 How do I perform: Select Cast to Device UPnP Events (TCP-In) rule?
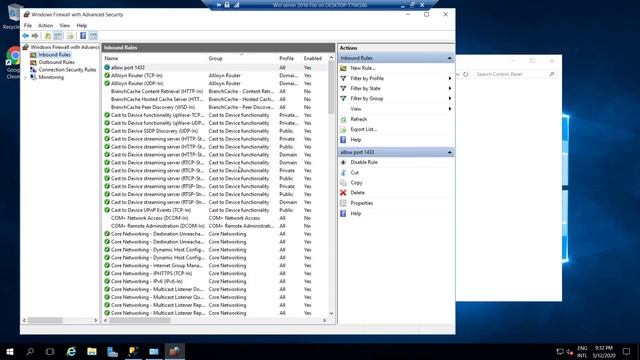point(215,210)
